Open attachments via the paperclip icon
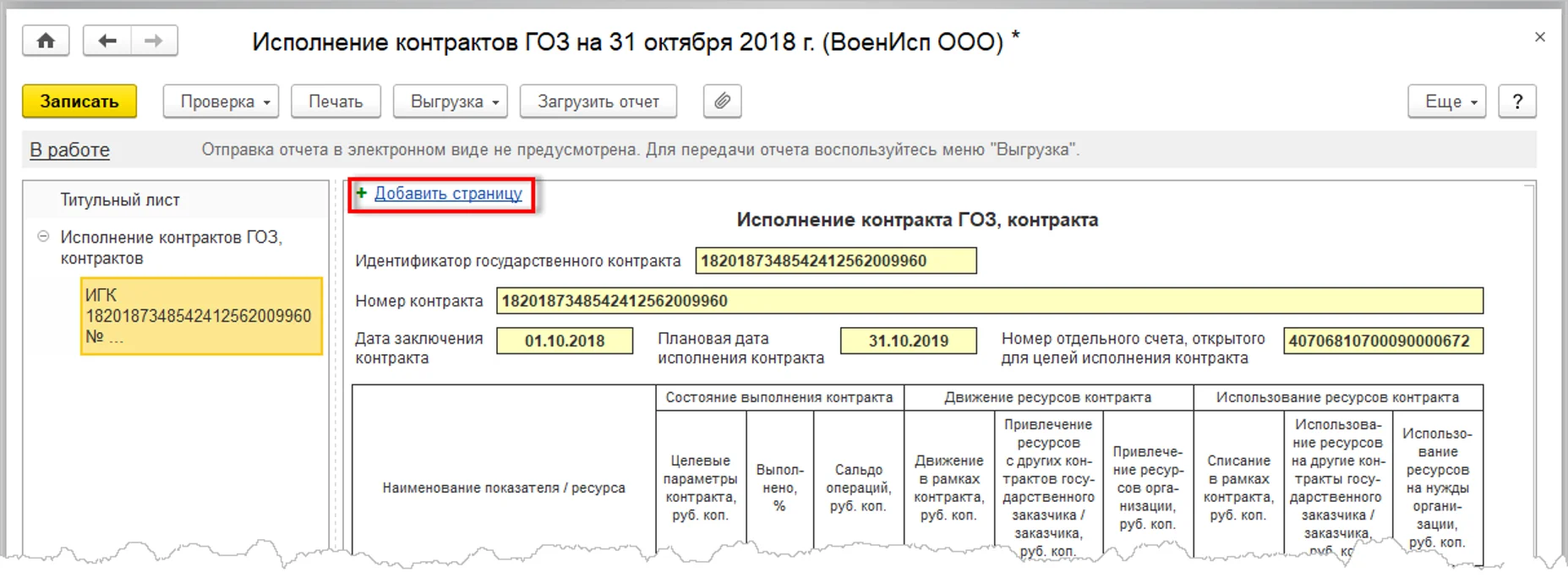The image size is (1568, 578). point(722,101)
